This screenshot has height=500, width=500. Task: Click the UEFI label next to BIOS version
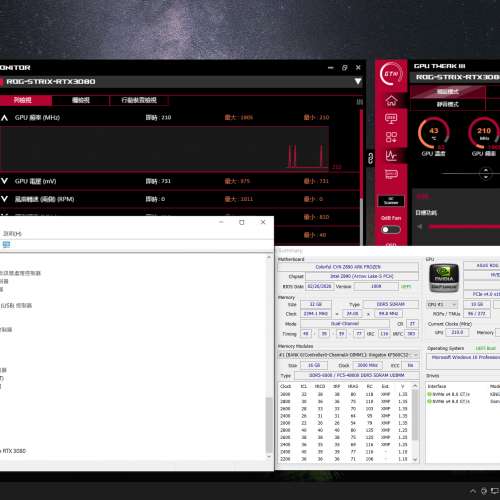pyautogui.click(x=406, y=287)
